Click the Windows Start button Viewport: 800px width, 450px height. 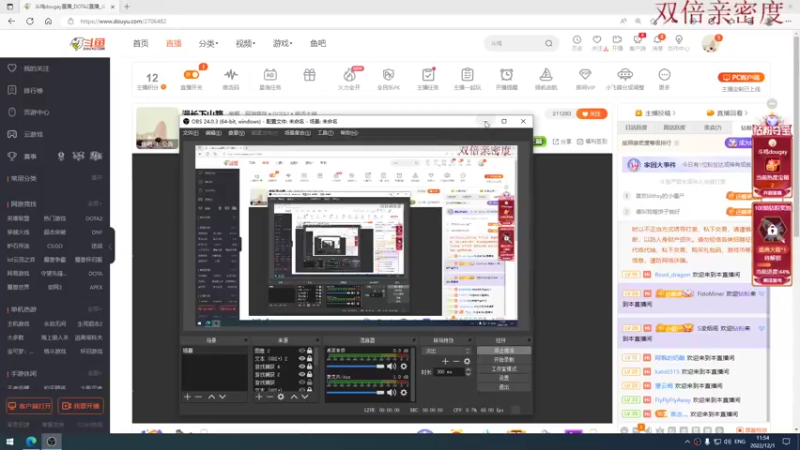click(10, 441)
